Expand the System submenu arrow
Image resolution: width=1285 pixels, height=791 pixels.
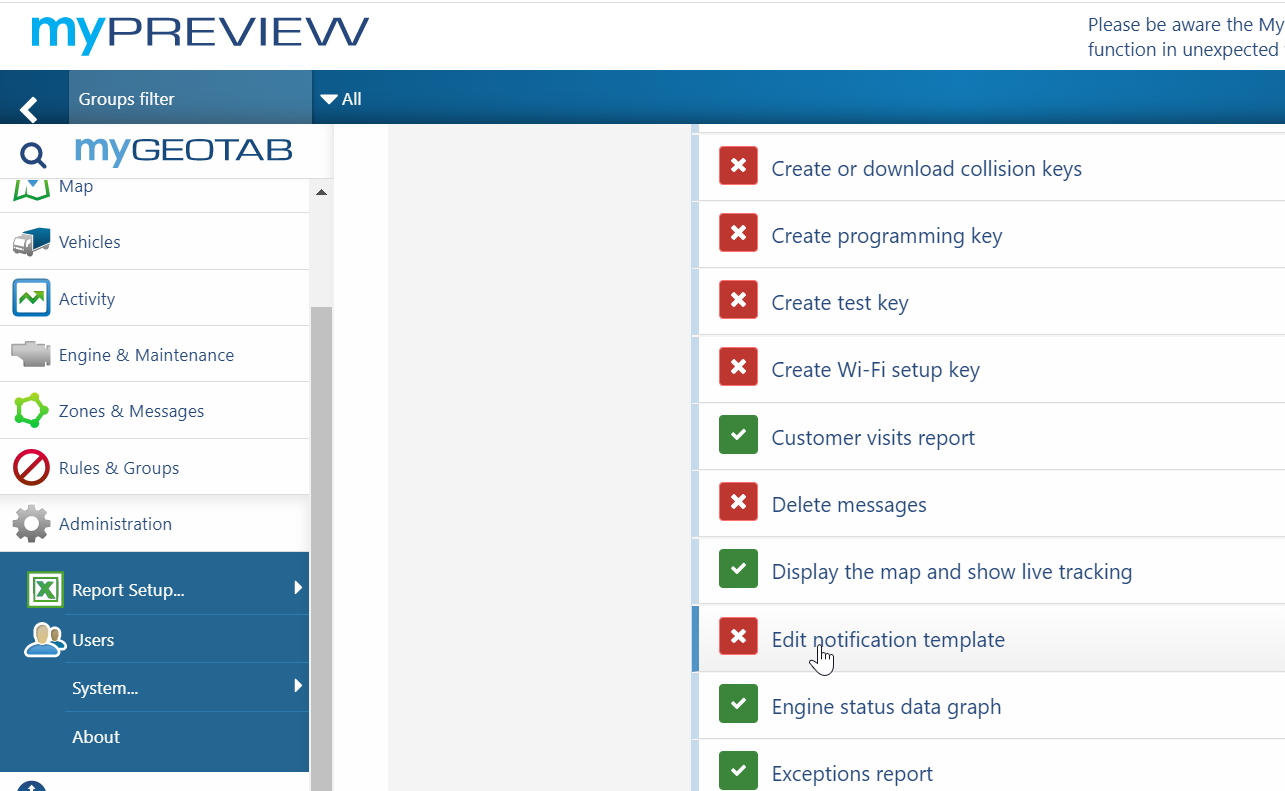click(x=299, y=687)
